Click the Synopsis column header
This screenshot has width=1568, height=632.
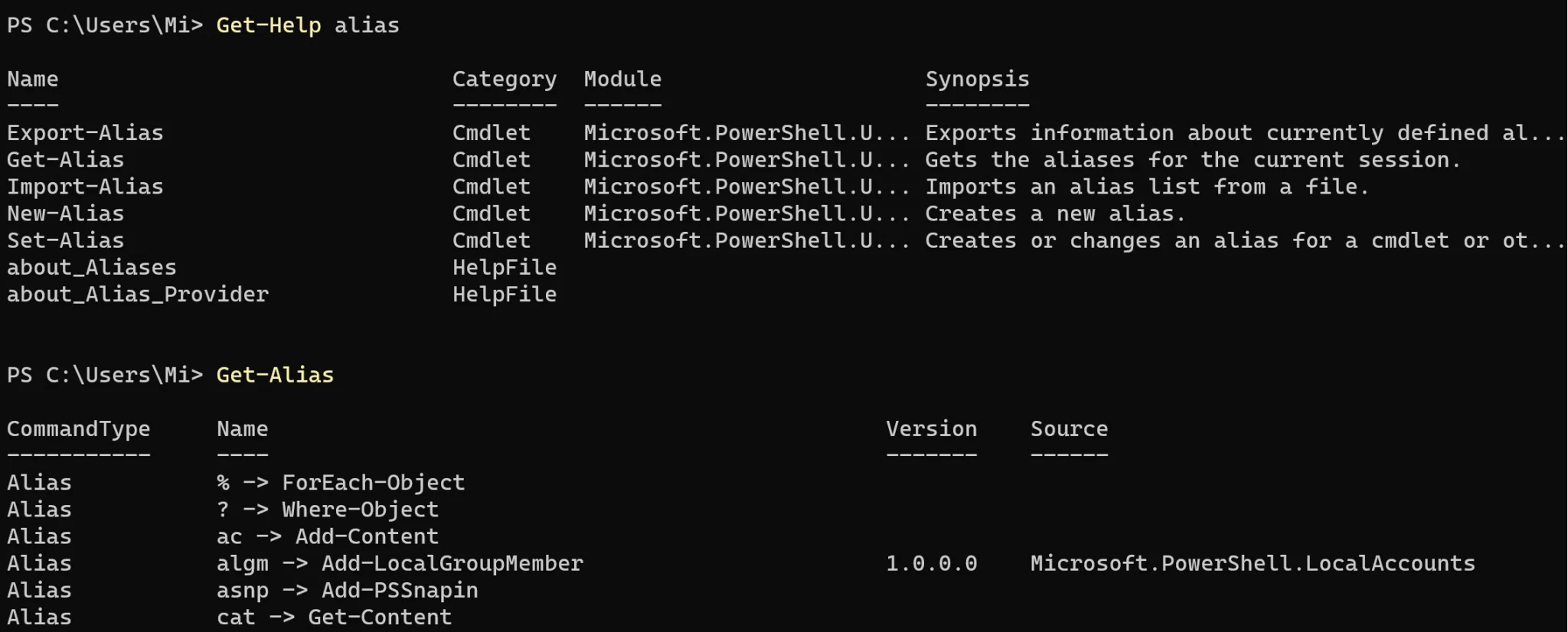[977, 79]
